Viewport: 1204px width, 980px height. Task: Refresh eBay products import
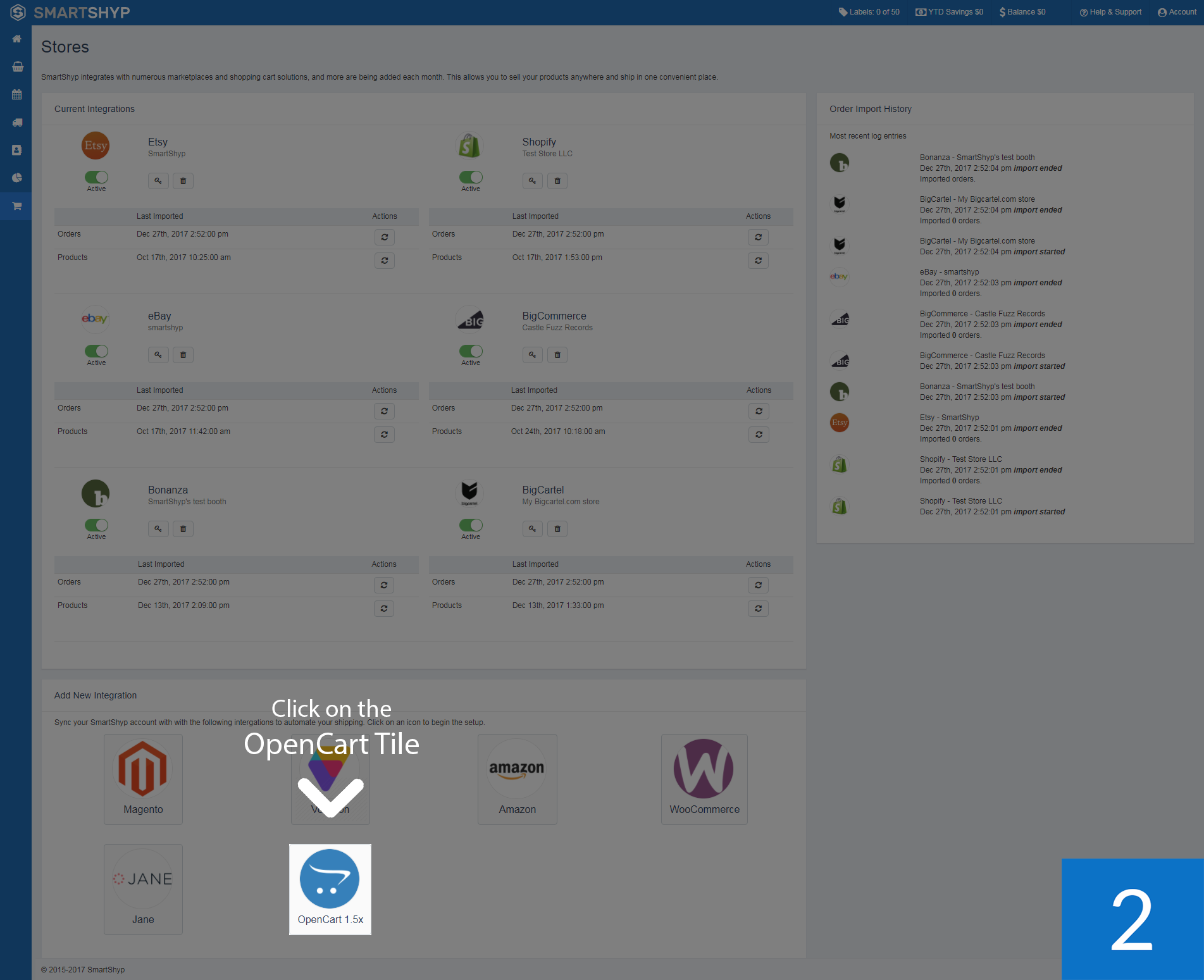coord(384,435)
